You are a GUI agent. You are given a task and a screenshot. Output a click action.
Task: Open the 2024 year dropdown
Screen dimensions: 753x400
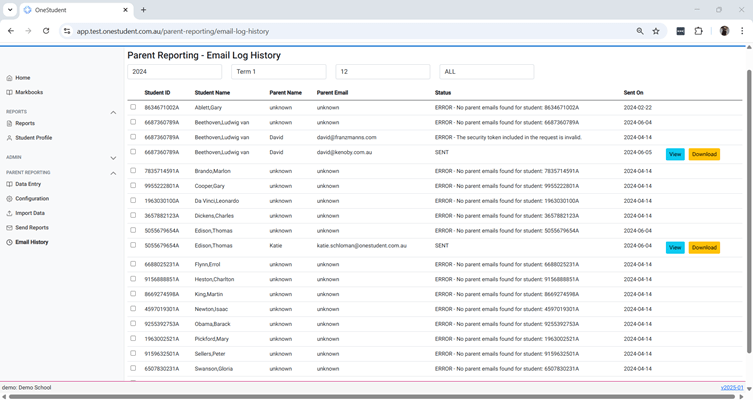click(x=175, y=72)
